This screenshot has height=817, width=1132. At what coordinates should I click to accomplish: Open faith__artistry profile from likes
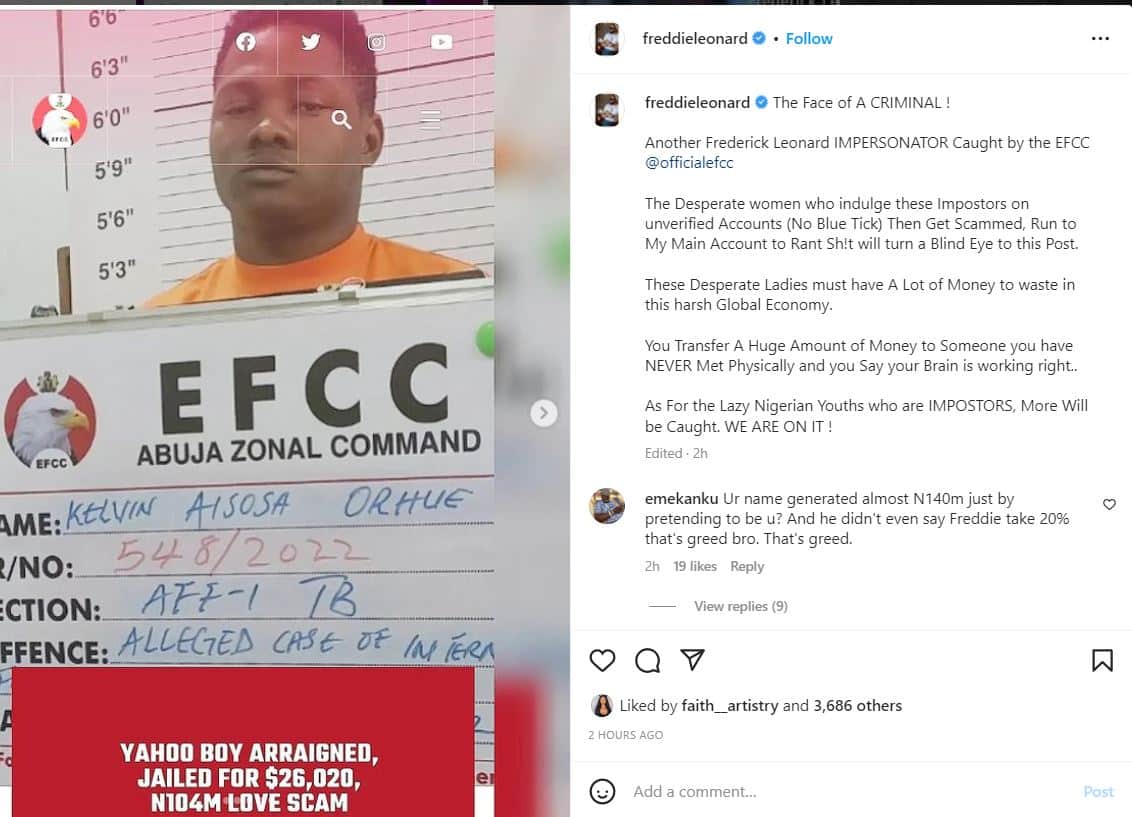click(x=730, y=705)
